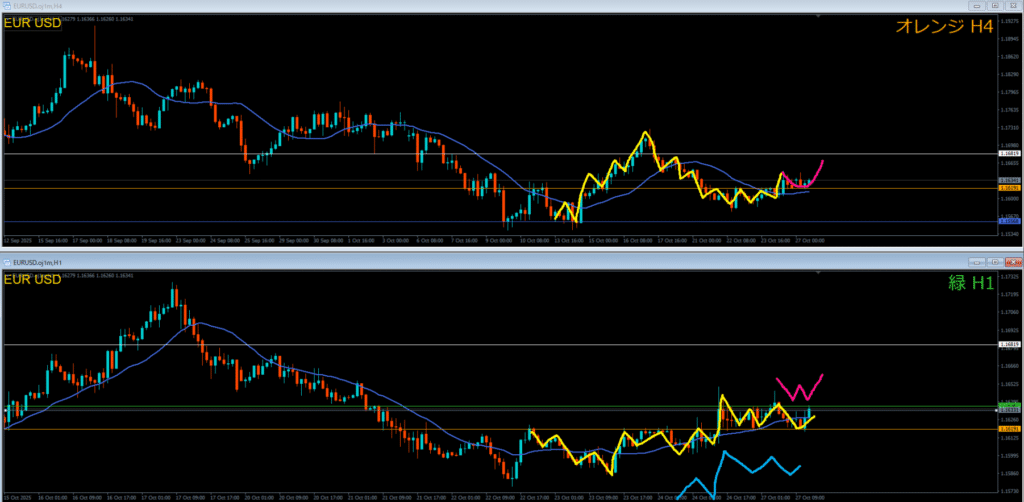Select orange price tag on H4 price axis
The width and height of the screenshot is (1024, 502).
point(1008,188)
